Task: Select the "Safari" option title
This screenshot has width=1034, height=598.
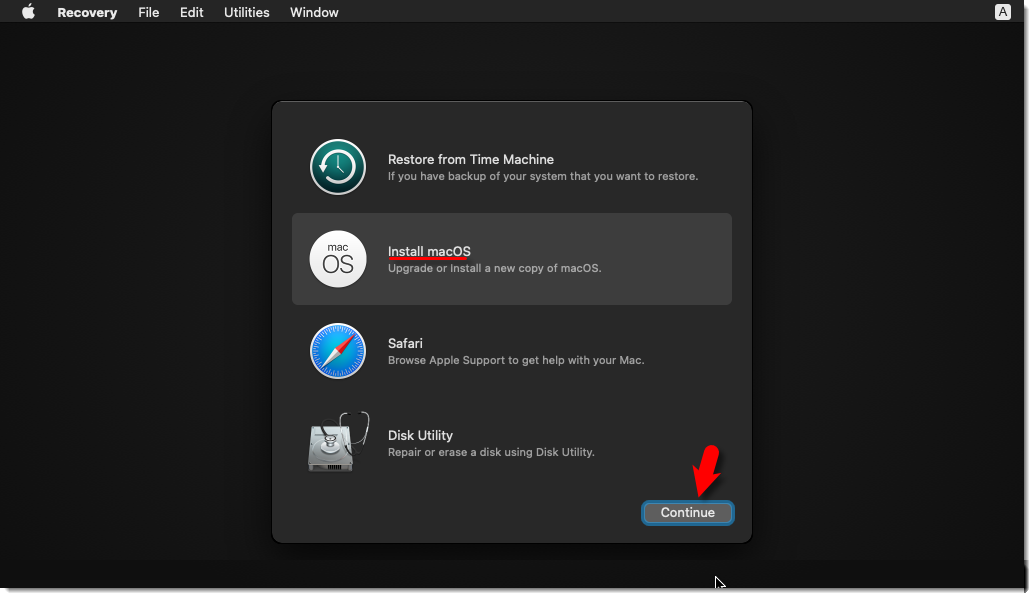Action: click(x=405, y=344)
